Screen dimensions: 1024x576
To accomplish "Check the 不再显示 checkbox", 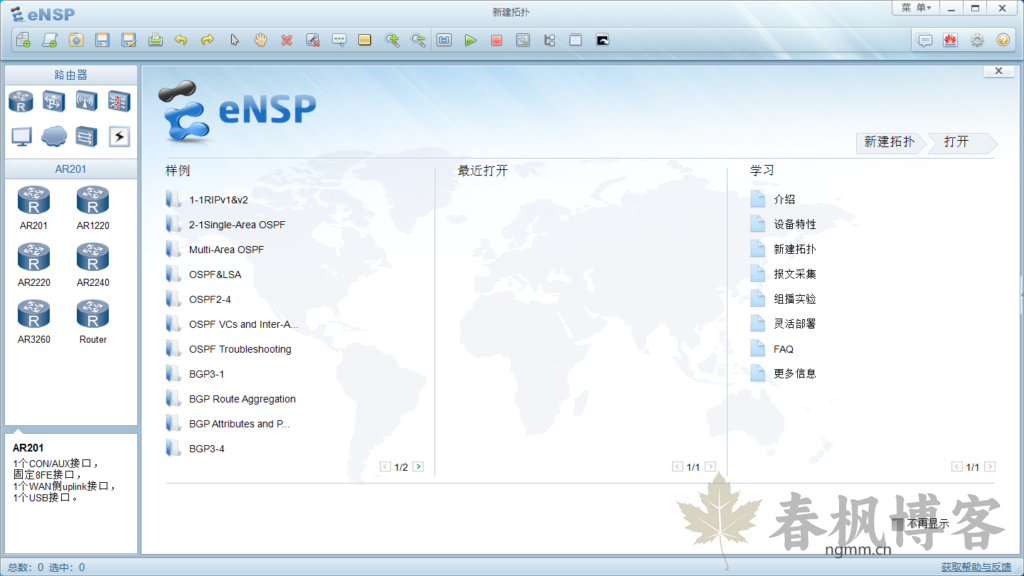I will pyautogui.click(x=899, y=524).
